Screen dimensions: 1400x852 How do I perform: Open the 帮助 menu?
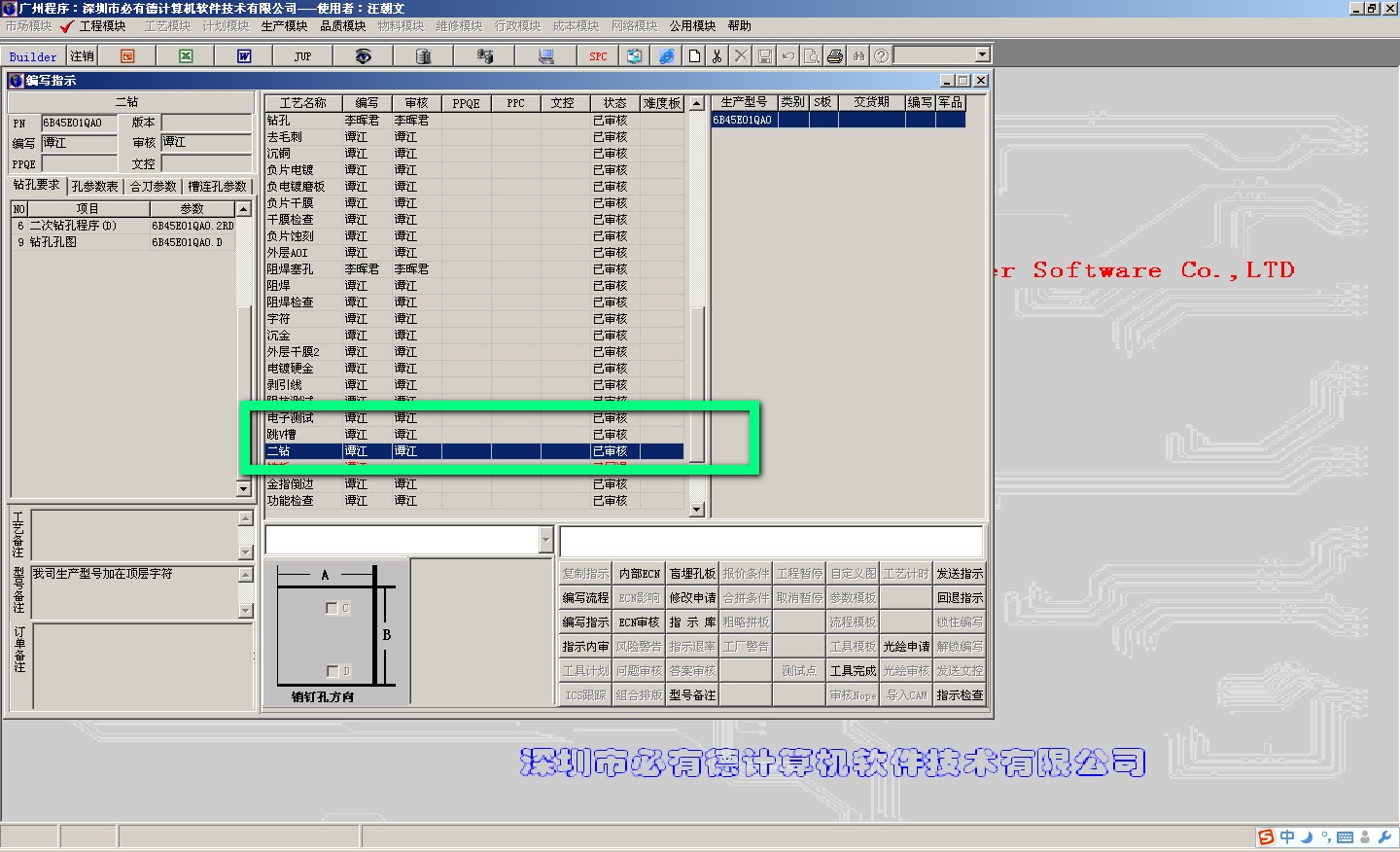(740, 26)
